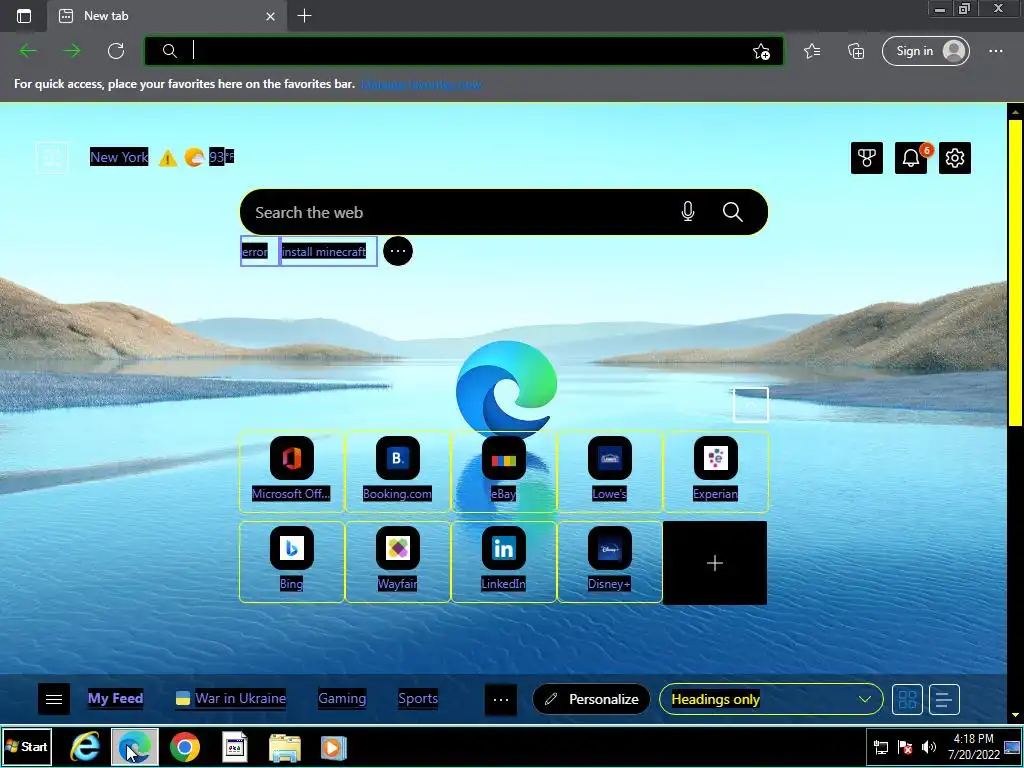Add this page to favorites star icon
The height and width of the screenshot is (768, 1024).
(761, 52)
